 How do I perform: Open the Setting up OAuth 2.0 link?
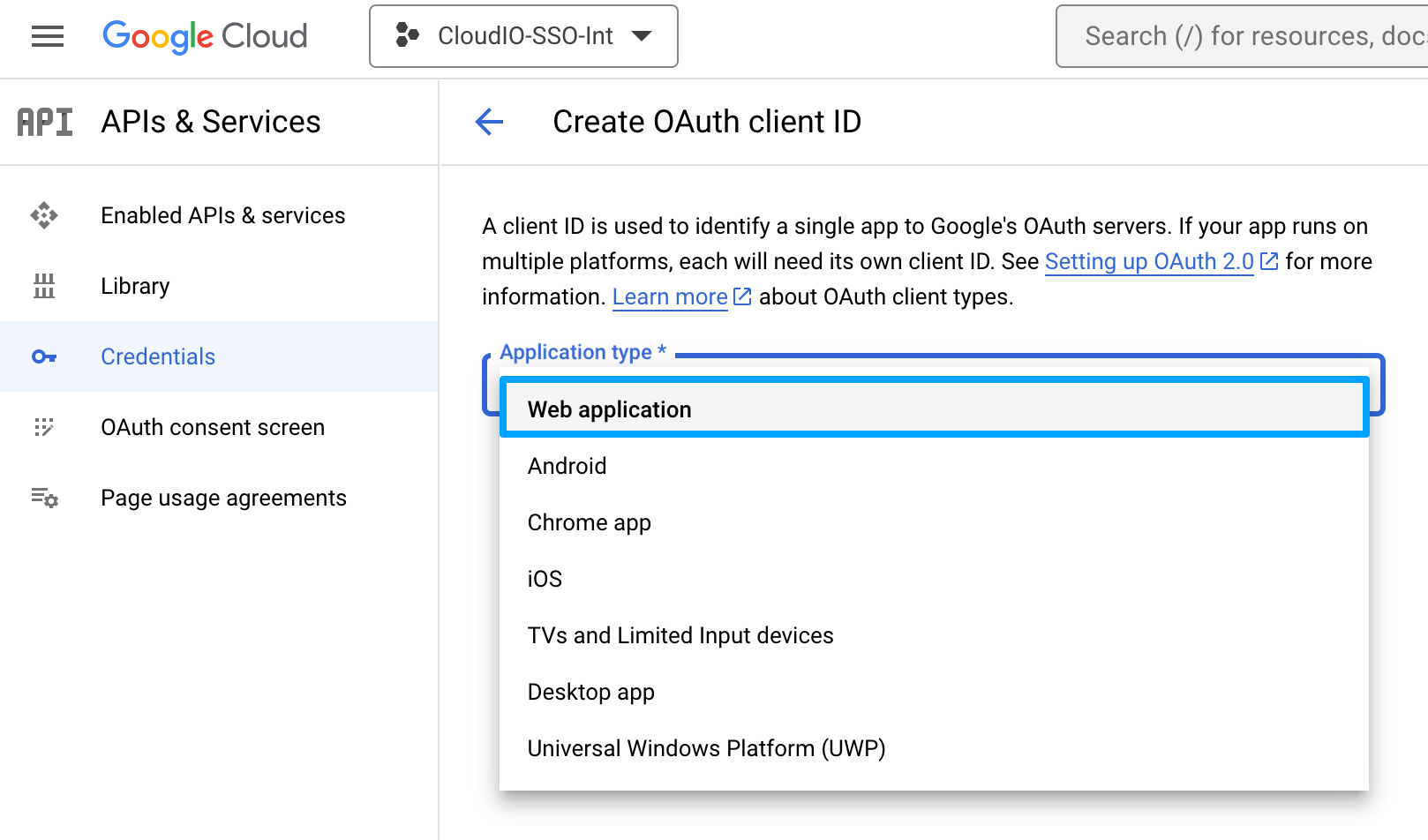[1149, 262]
